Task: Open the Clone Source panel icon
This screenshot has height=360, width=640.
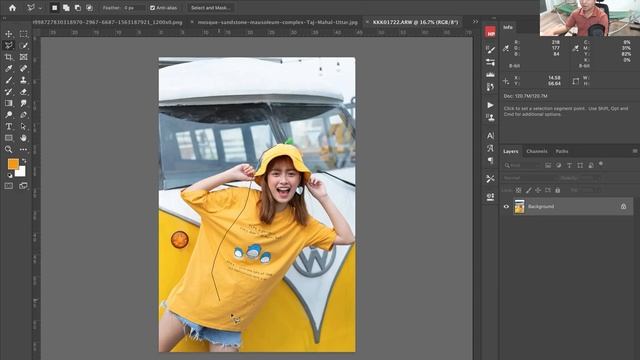Action: click(x=490, y=118)
